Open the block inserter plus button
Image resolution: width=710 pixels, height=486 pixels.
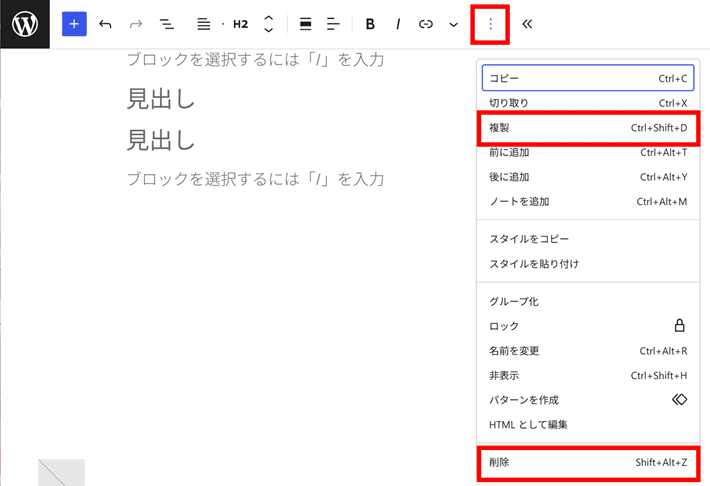(x=74, y=24)
